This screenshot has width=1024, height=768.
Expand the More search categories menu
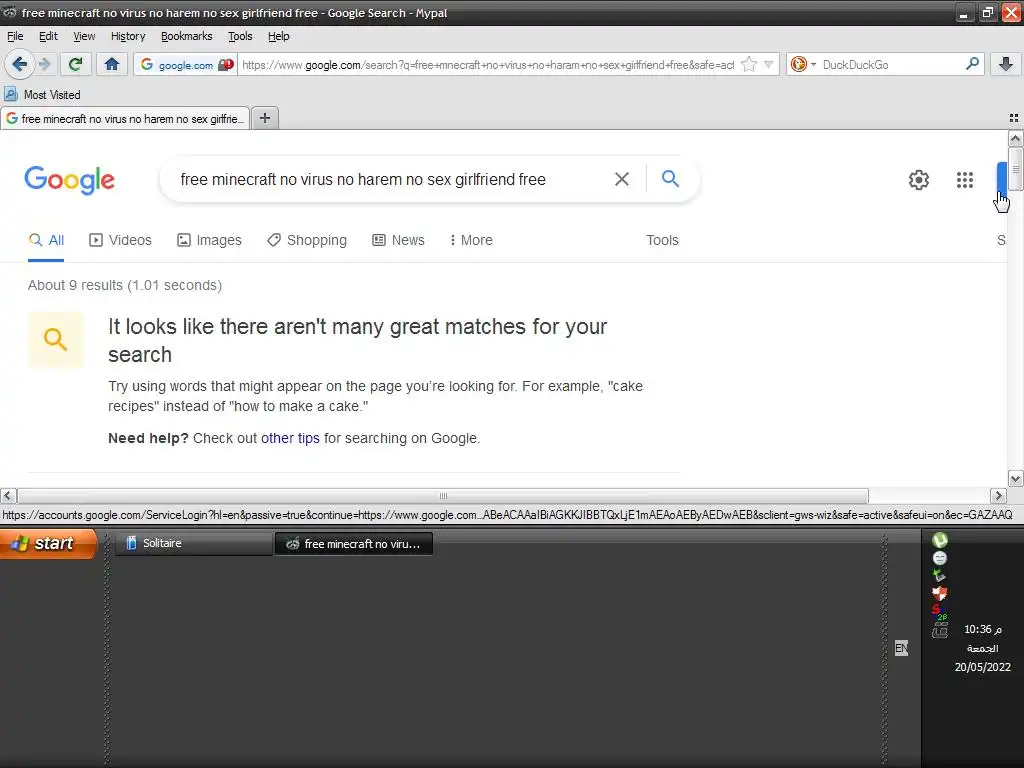pyautogui.click(x=471, y=240)
